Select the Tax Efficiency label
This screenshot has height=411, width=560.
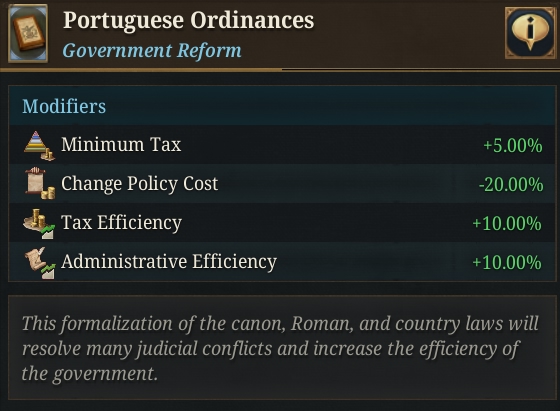pos(121,222)
